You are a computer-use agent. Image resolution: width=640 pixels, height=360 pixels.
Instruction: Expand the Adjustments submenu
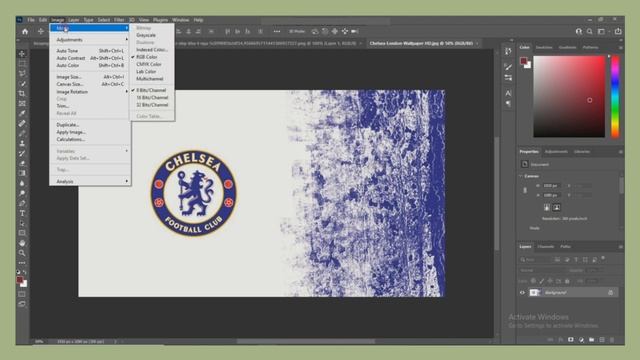(x=90, y=40)
